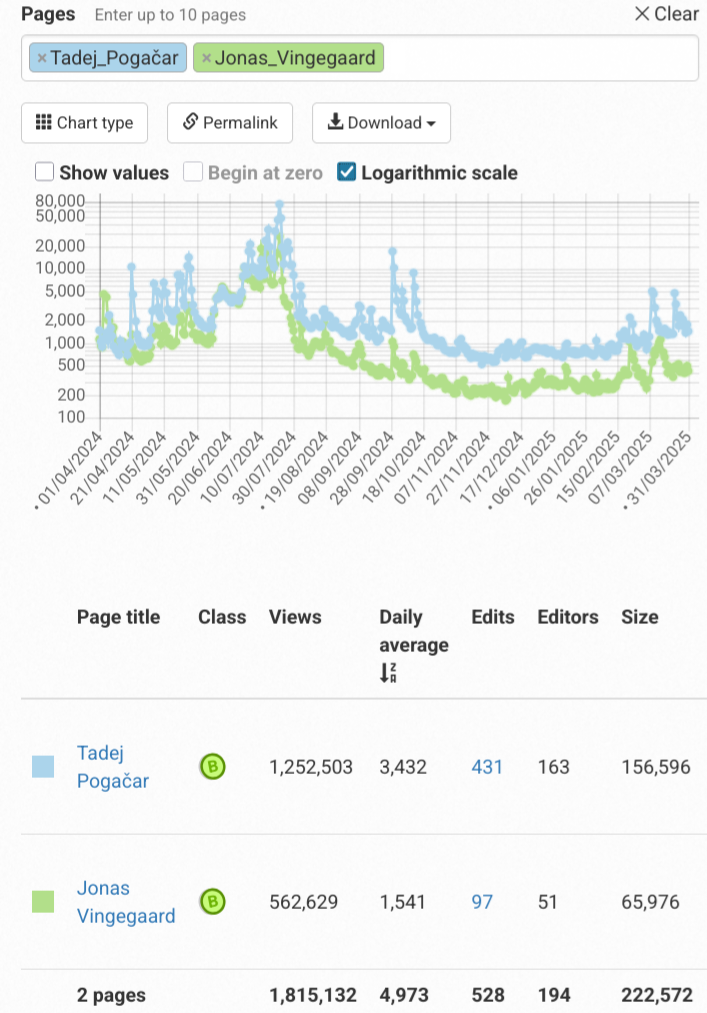This screenshot has height=1013, width=707.
Task: Click the B-class badge for Tadej Pogačar
Action: click(x=213, y=767)
